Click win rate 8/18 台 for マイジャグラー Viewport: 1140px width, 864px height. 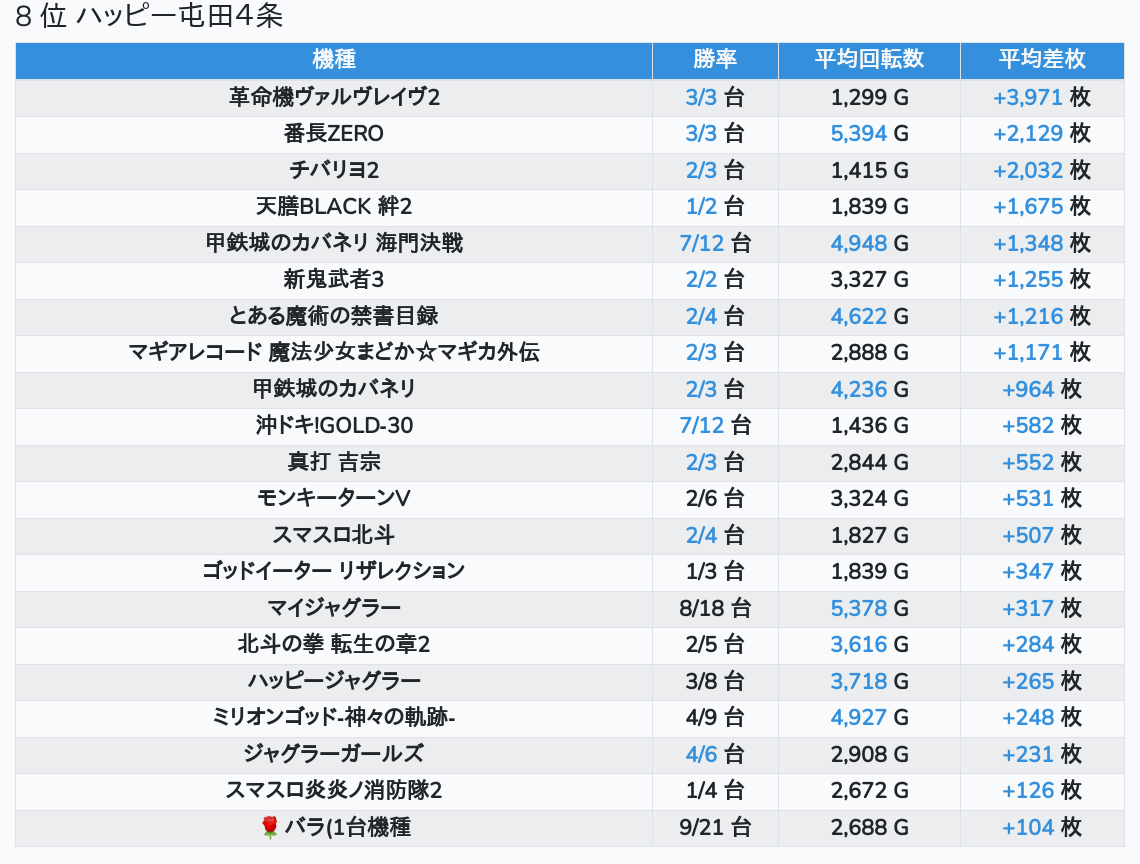point(715,608)
